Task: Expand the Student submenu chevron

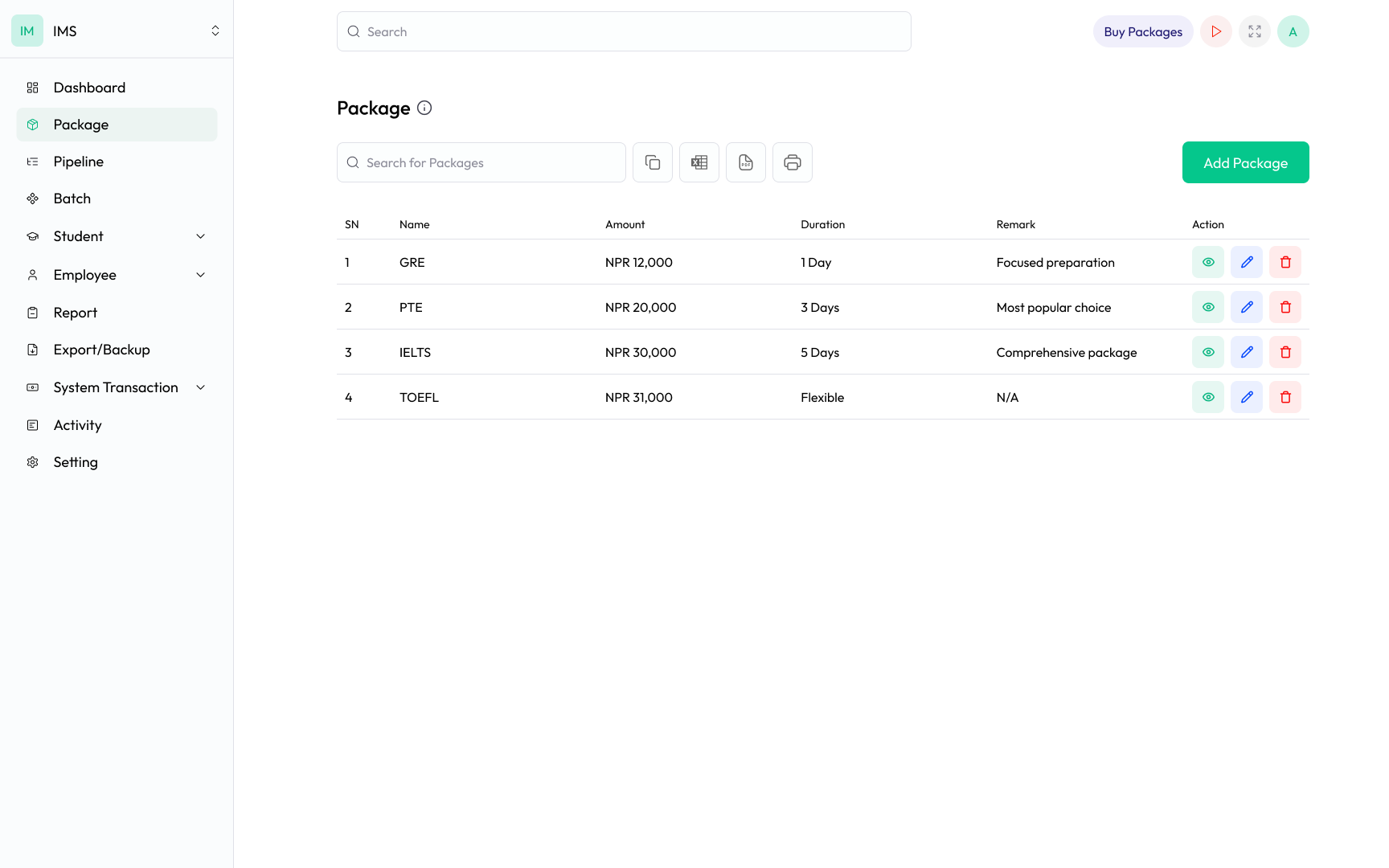Action: [x=201, y=236]
